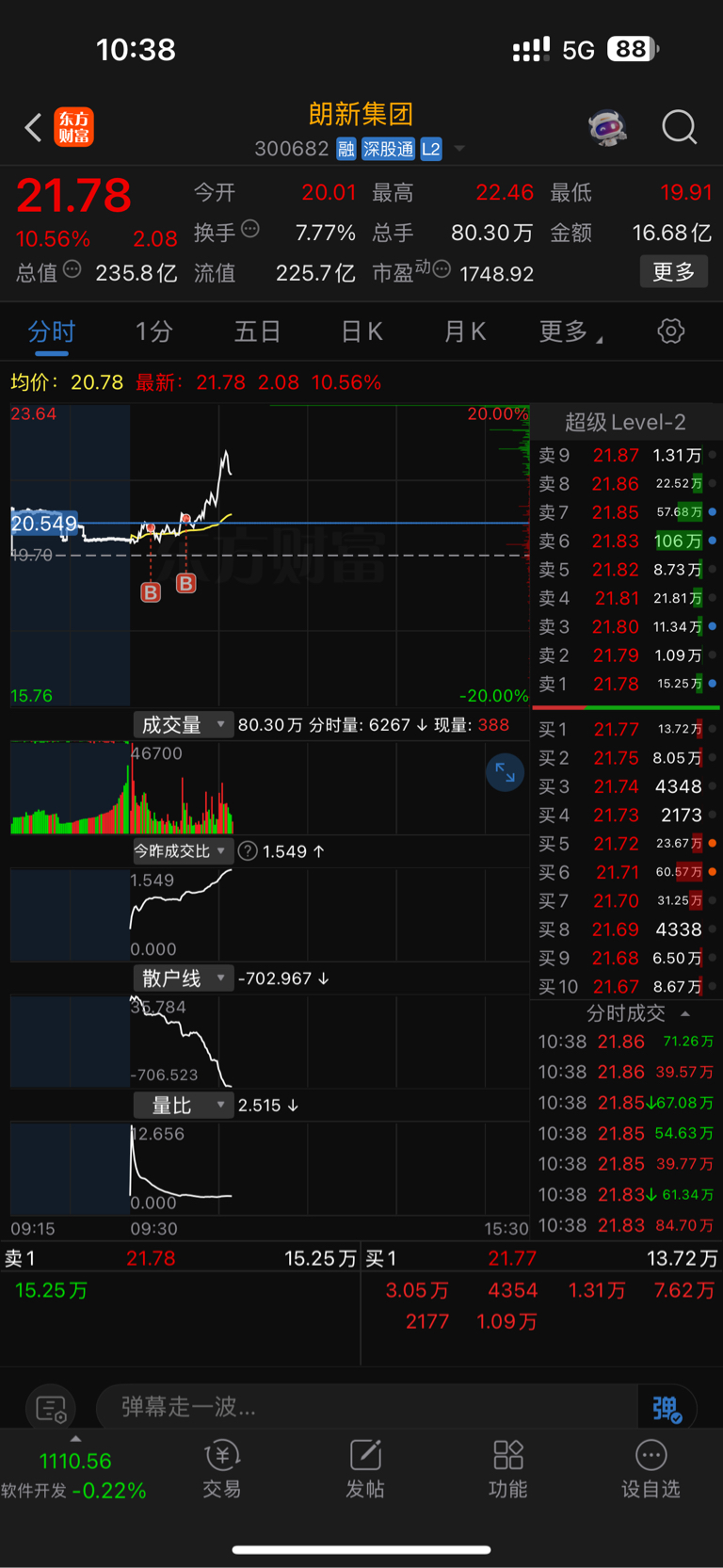The image size is (723, 1568).
Task: Open the 超级Level-2 header
Action: (625, 422)
